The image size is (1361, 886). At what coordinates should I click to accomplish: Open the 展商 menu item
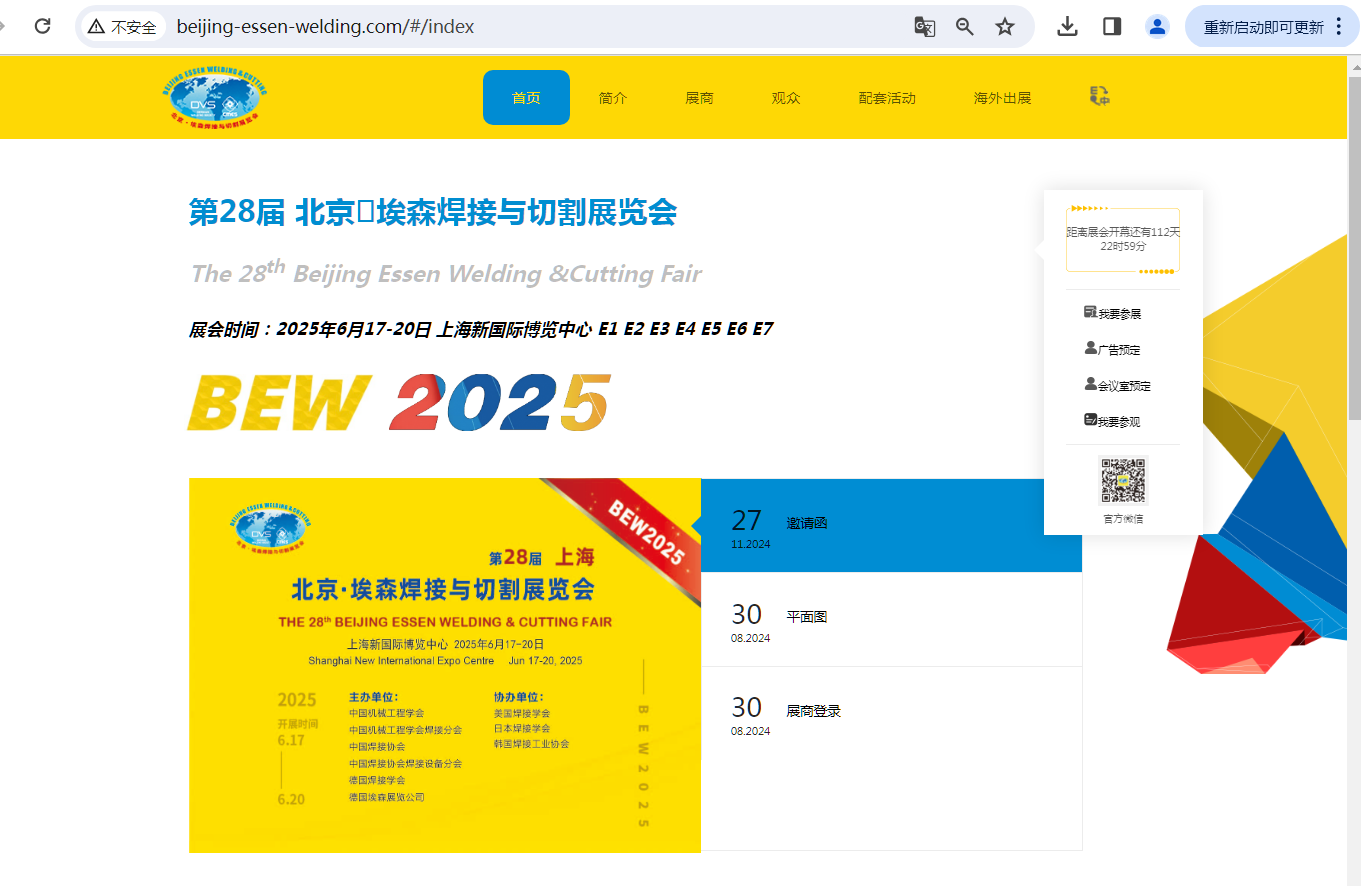point(699,98)
